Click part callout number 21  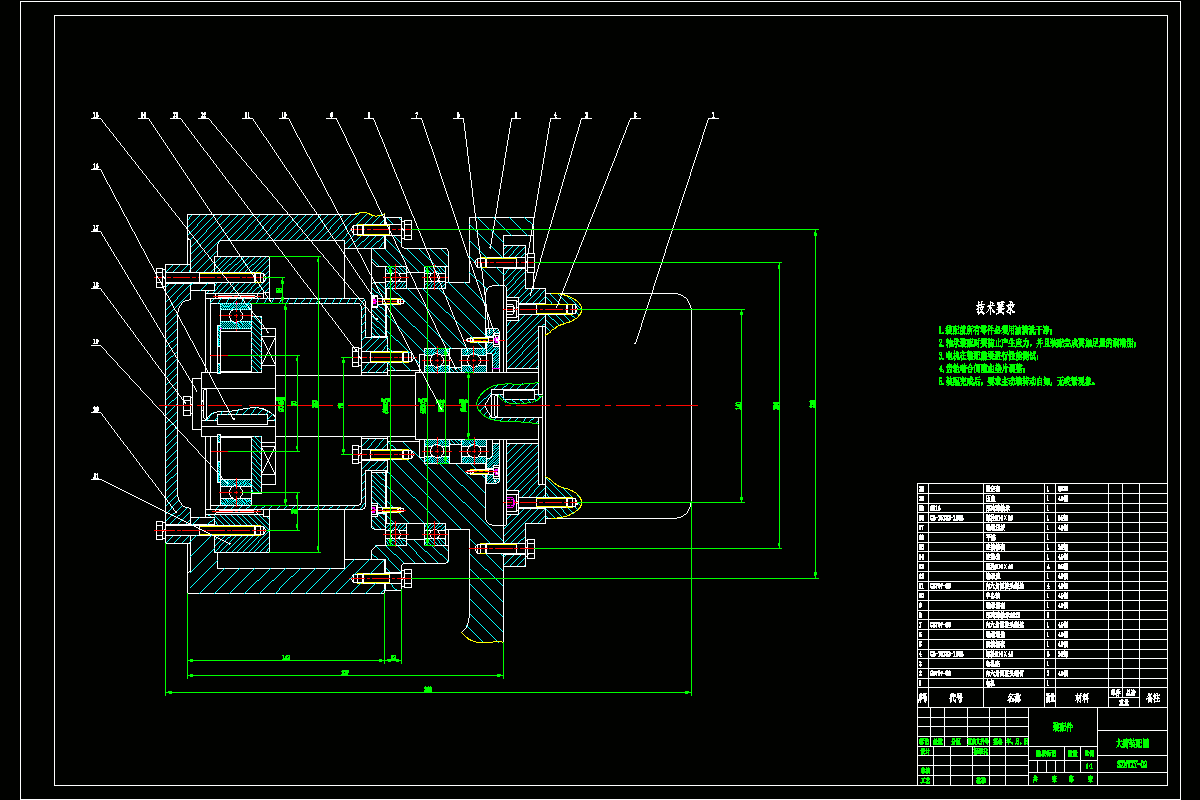(x=96, y=476)
